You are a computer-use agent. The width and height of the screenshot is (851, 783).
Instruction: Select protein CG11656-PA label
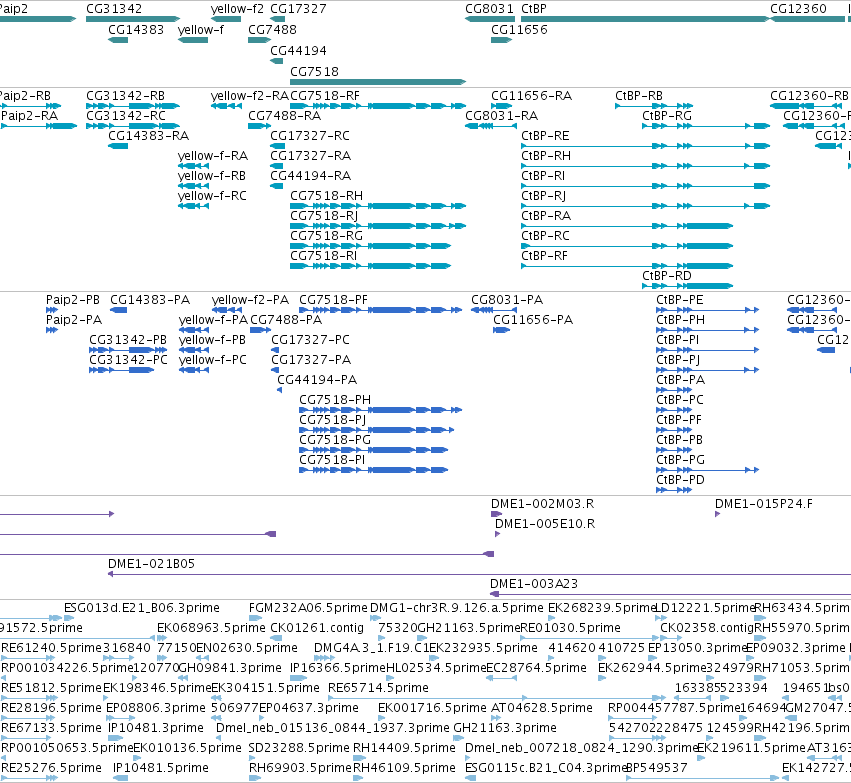coord(533,320)
